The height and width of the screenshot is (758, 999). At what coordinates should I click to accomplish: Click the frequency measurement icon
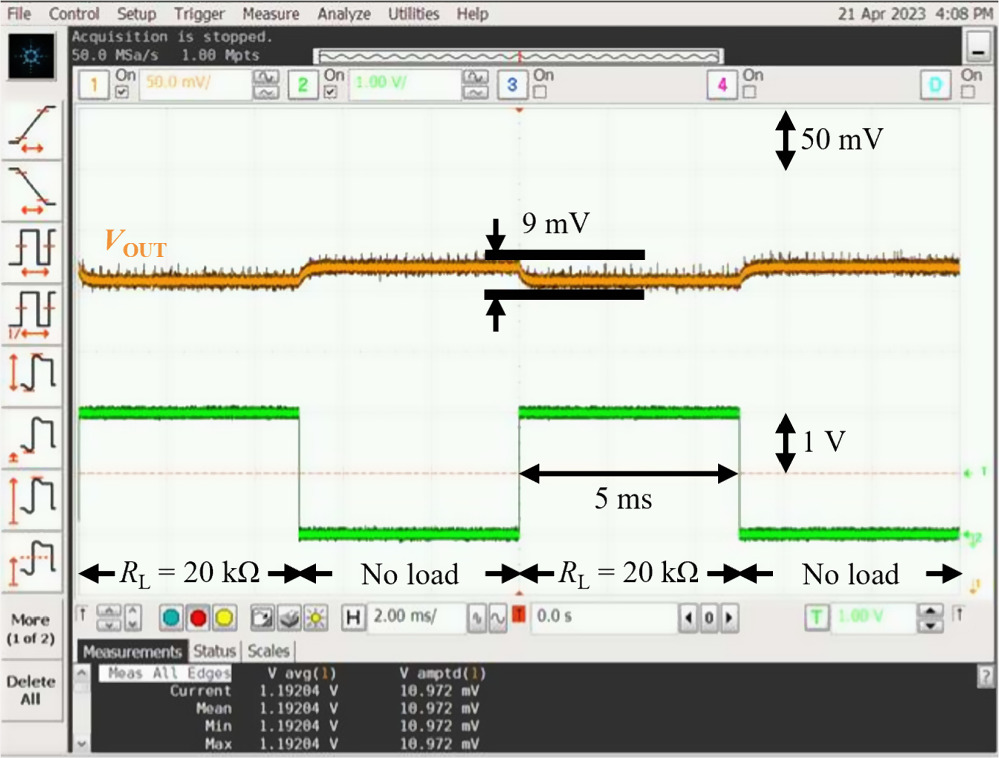tap(32, 313)
